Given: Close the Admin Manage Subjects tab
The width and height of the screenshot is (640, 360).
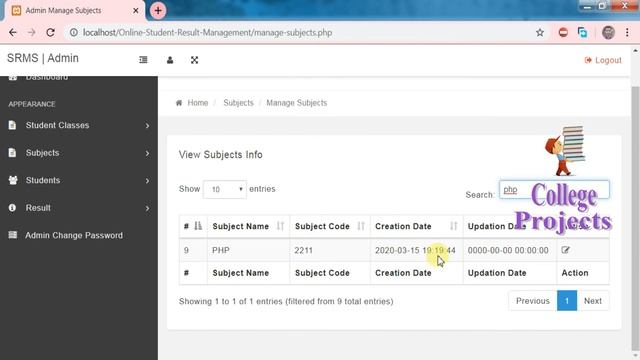Looking at the screenshot, I should click(x=136, y=11).
